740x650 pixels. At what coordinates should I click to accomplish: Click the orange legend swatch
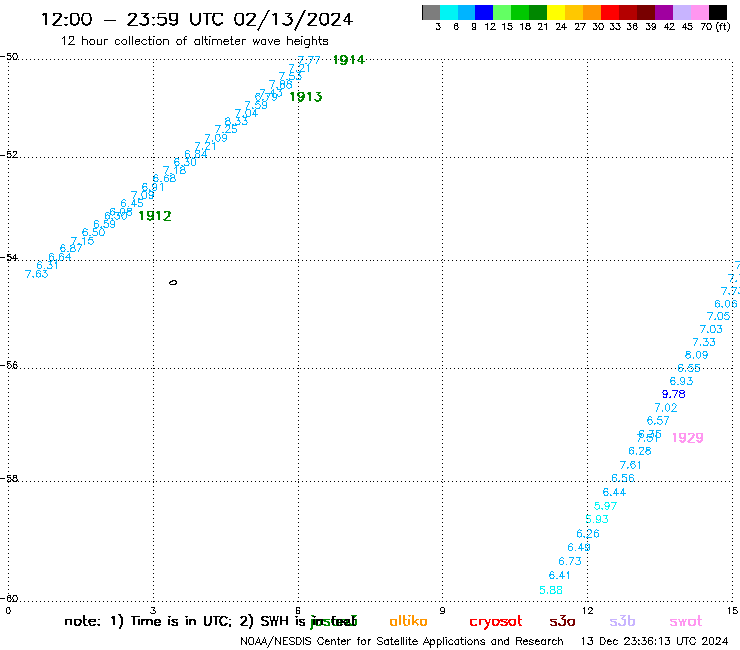click(x=592, y=12)
